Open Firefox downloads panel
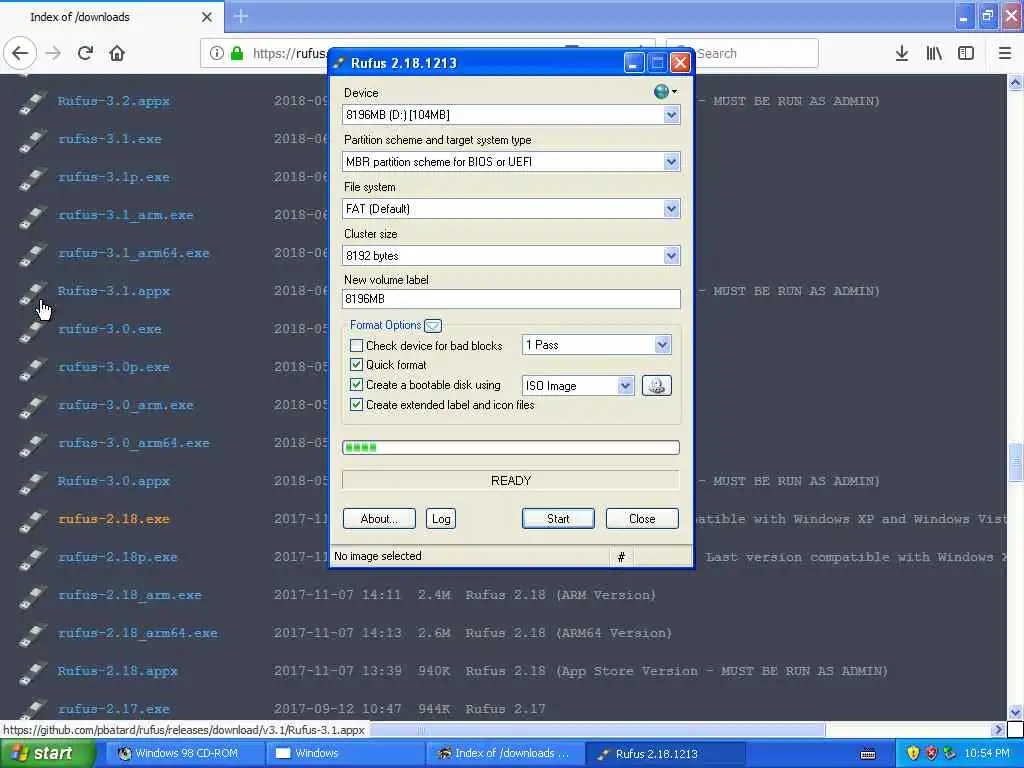 (x=901, y=53)
